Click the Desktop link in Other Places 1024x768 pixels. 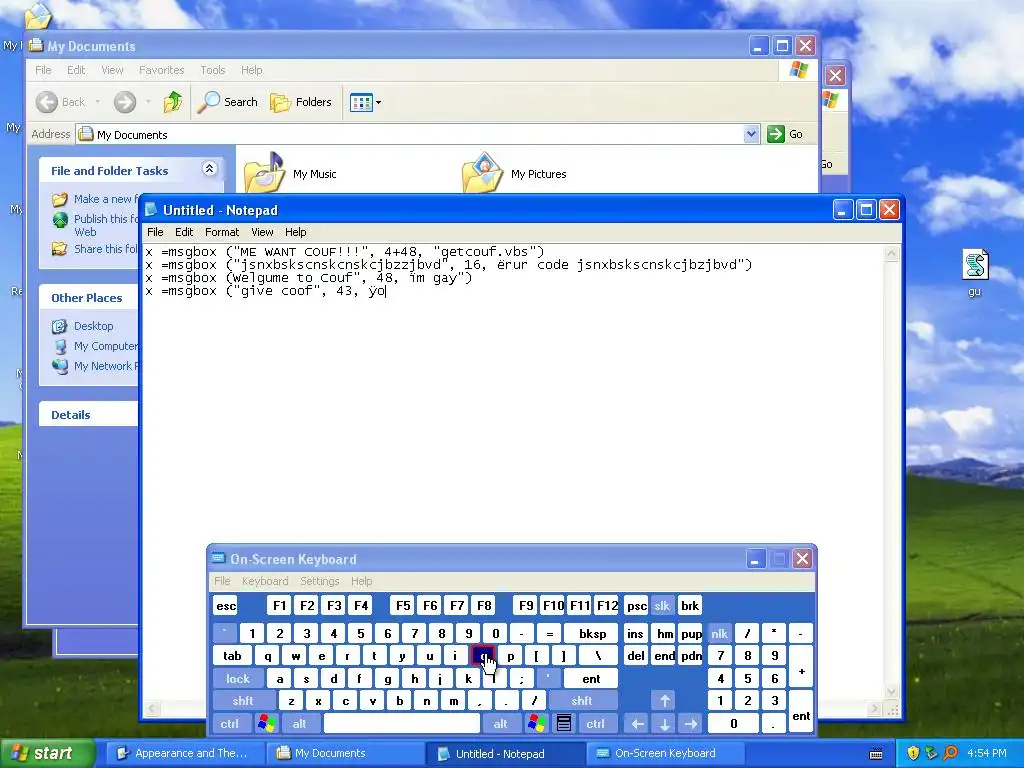93,326
